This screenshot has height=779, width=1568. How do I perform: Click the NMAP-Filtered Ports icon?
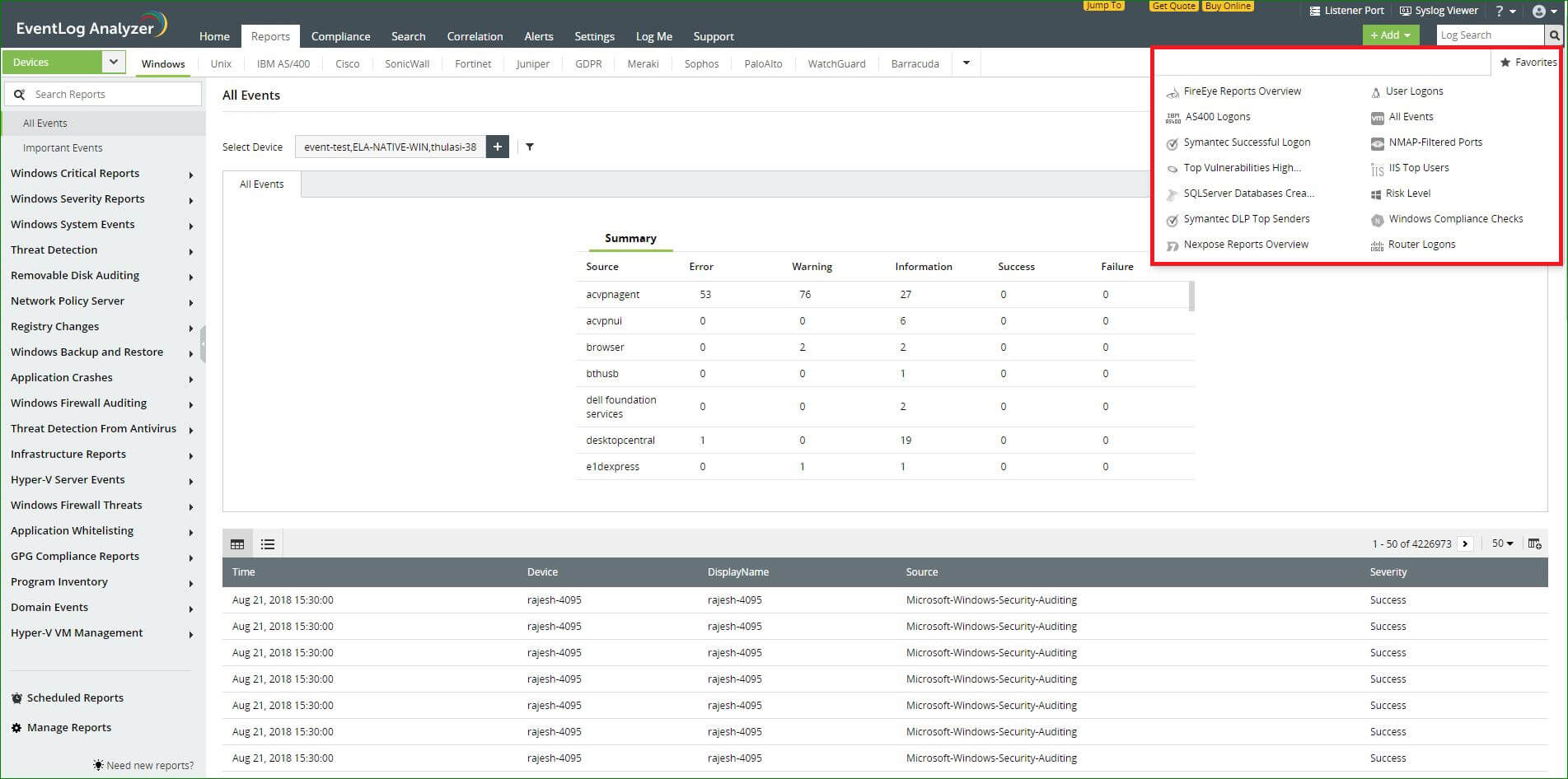click(1377, 143)
